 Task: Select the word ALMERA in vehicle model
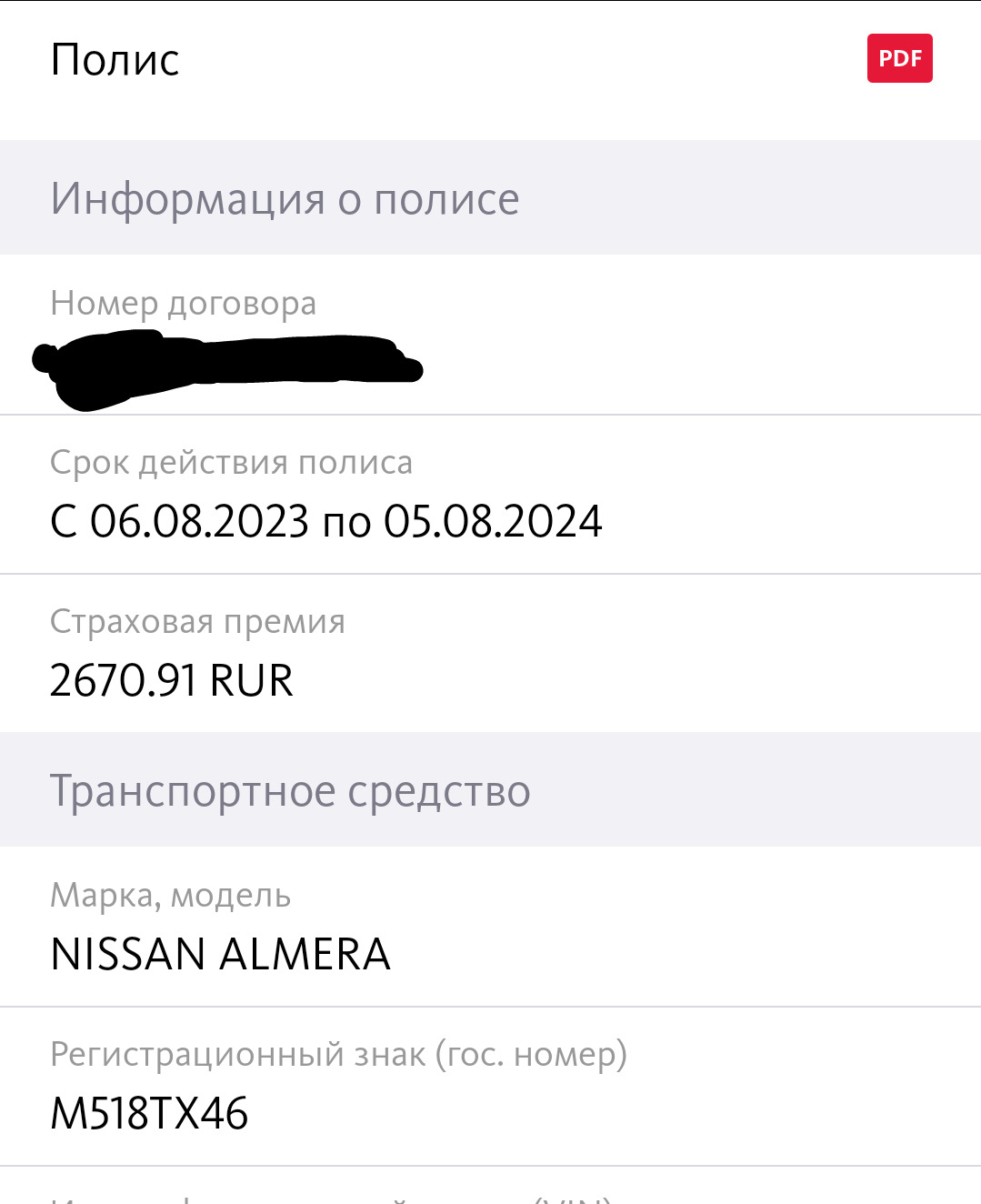pyautogui.click(x=305, y=954)
